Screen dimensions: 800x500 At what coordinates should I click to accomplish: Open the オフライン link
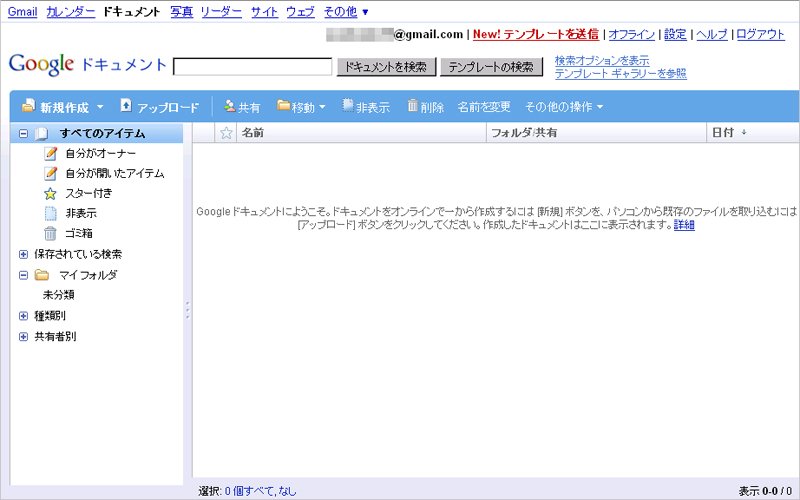632,34
